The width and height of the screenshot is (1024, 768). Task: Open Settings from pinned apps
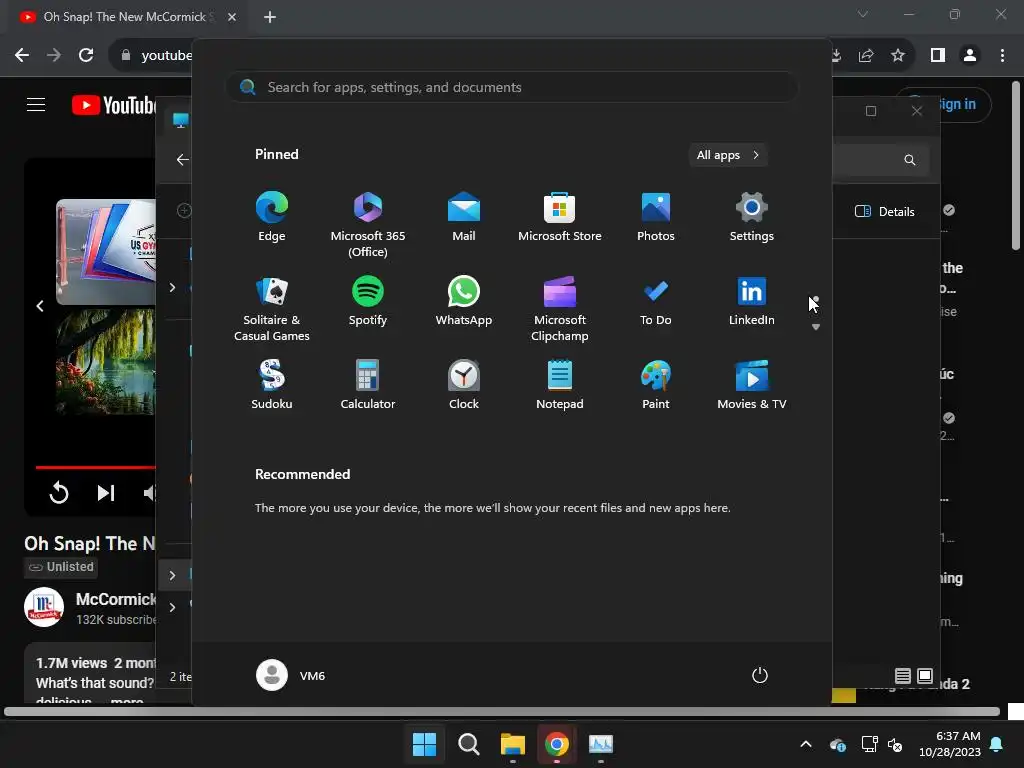(752, 218)
